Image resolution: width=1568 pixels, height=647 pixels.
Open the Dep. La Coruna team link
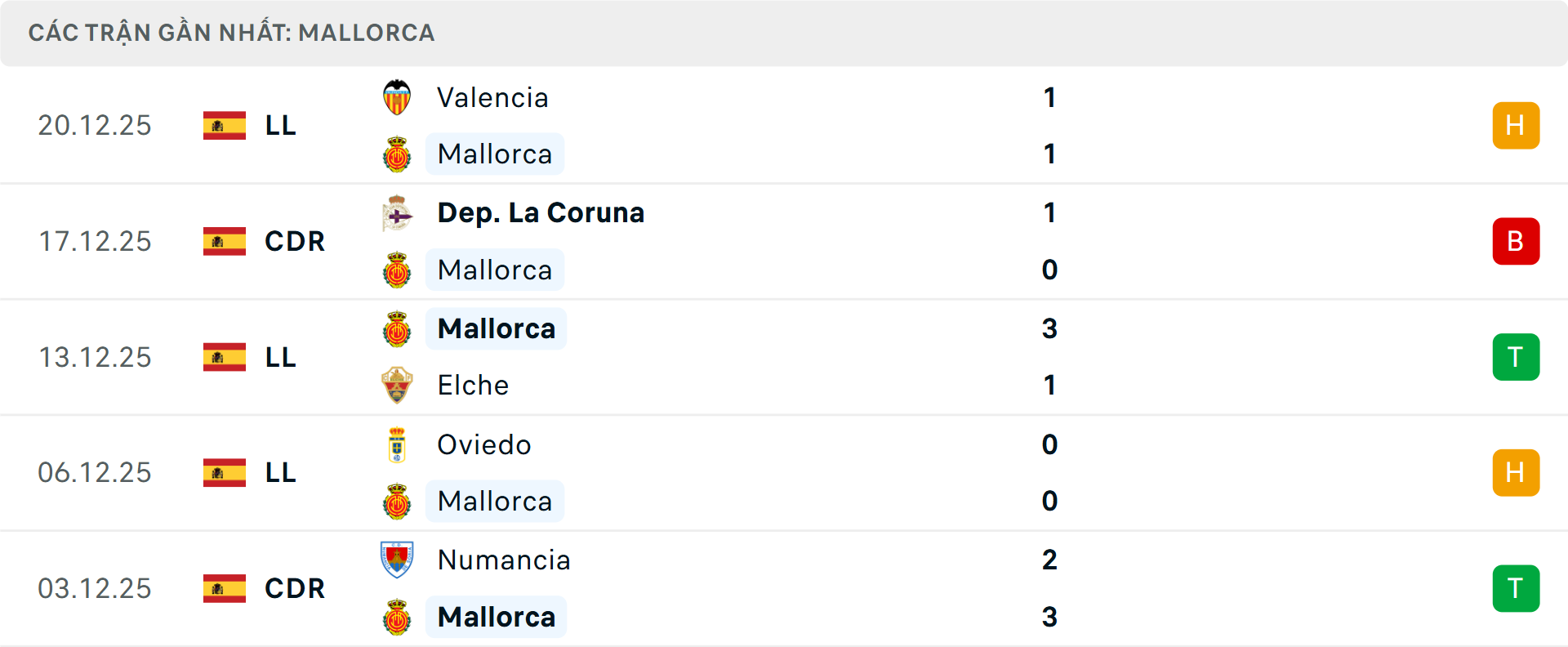click(x=541, y=213)
